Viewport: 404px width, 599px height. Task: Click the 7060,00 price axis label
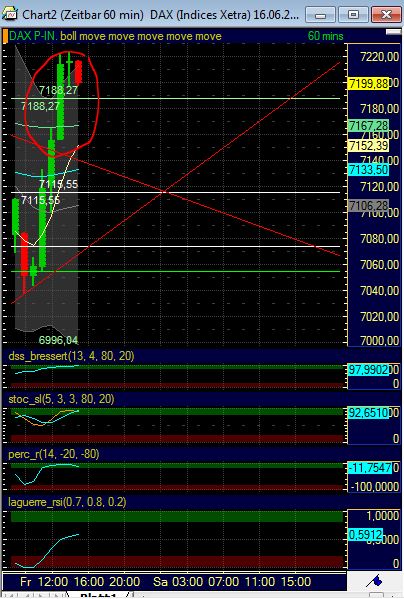(380, 264)
